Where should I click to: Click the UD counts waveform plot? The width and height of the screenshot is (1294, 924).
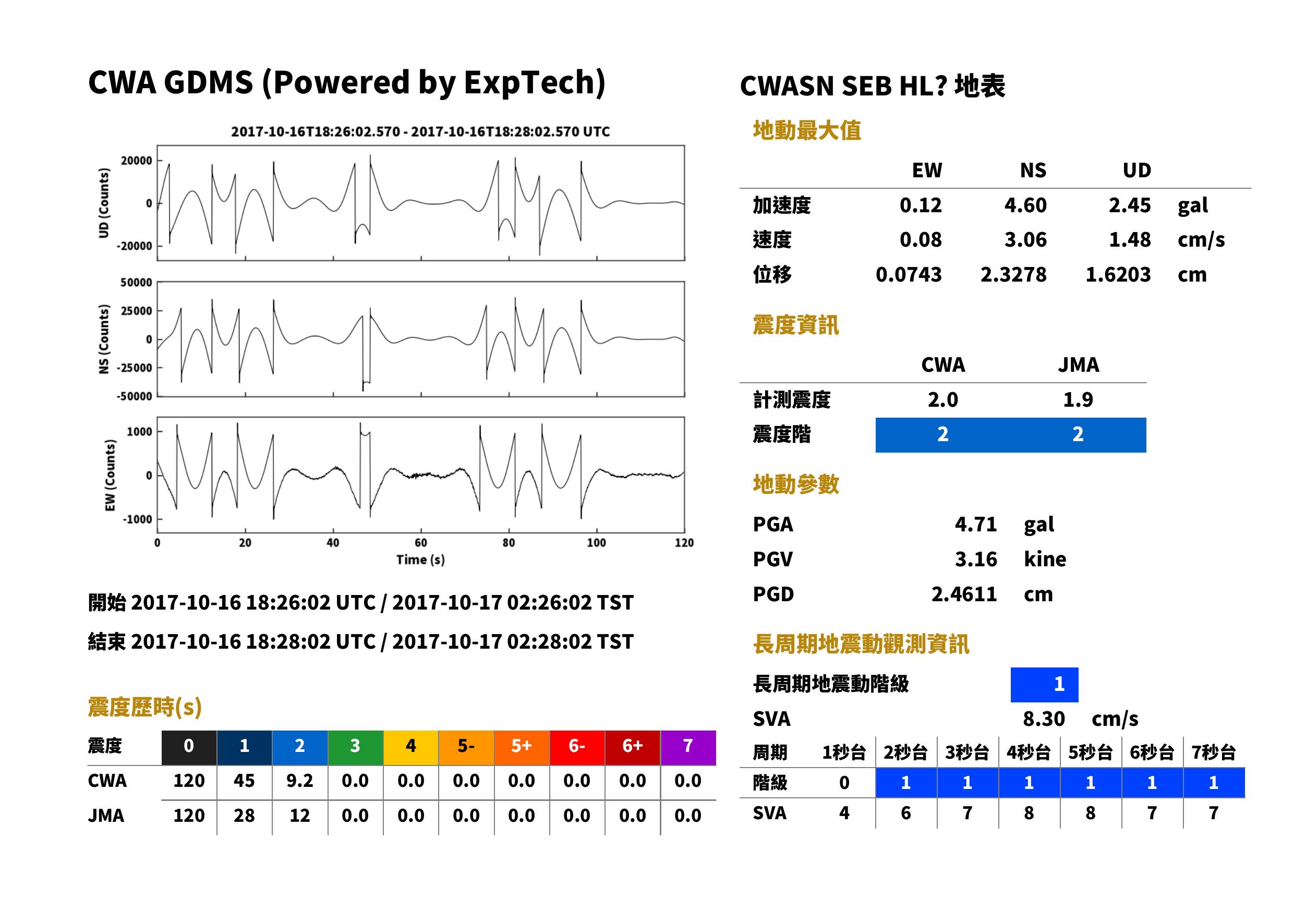[x=420, y=203]
